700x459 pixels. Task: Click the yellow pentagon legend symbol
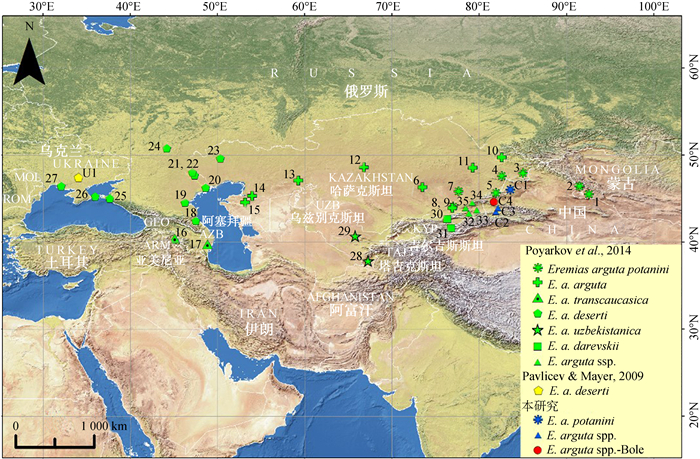538,391
